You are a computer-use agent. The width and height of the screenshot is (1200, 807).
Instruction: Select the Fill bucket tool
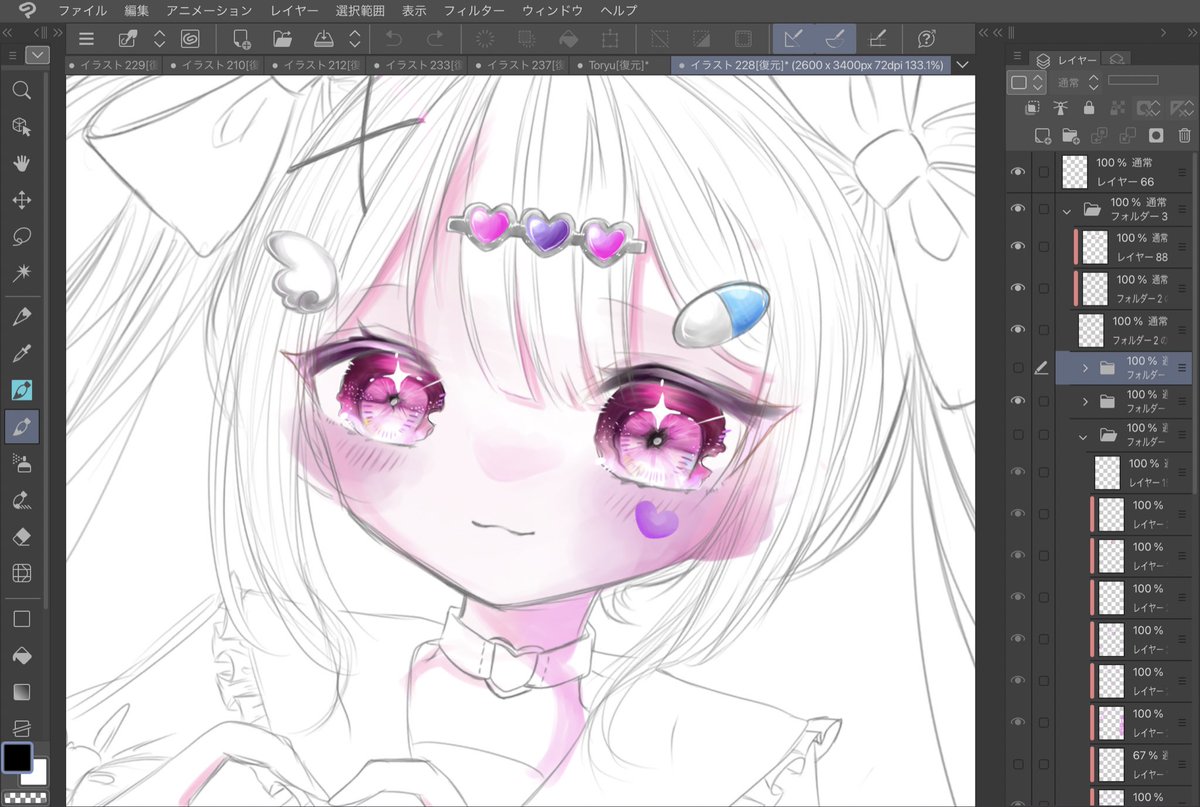tap(21, 656)
